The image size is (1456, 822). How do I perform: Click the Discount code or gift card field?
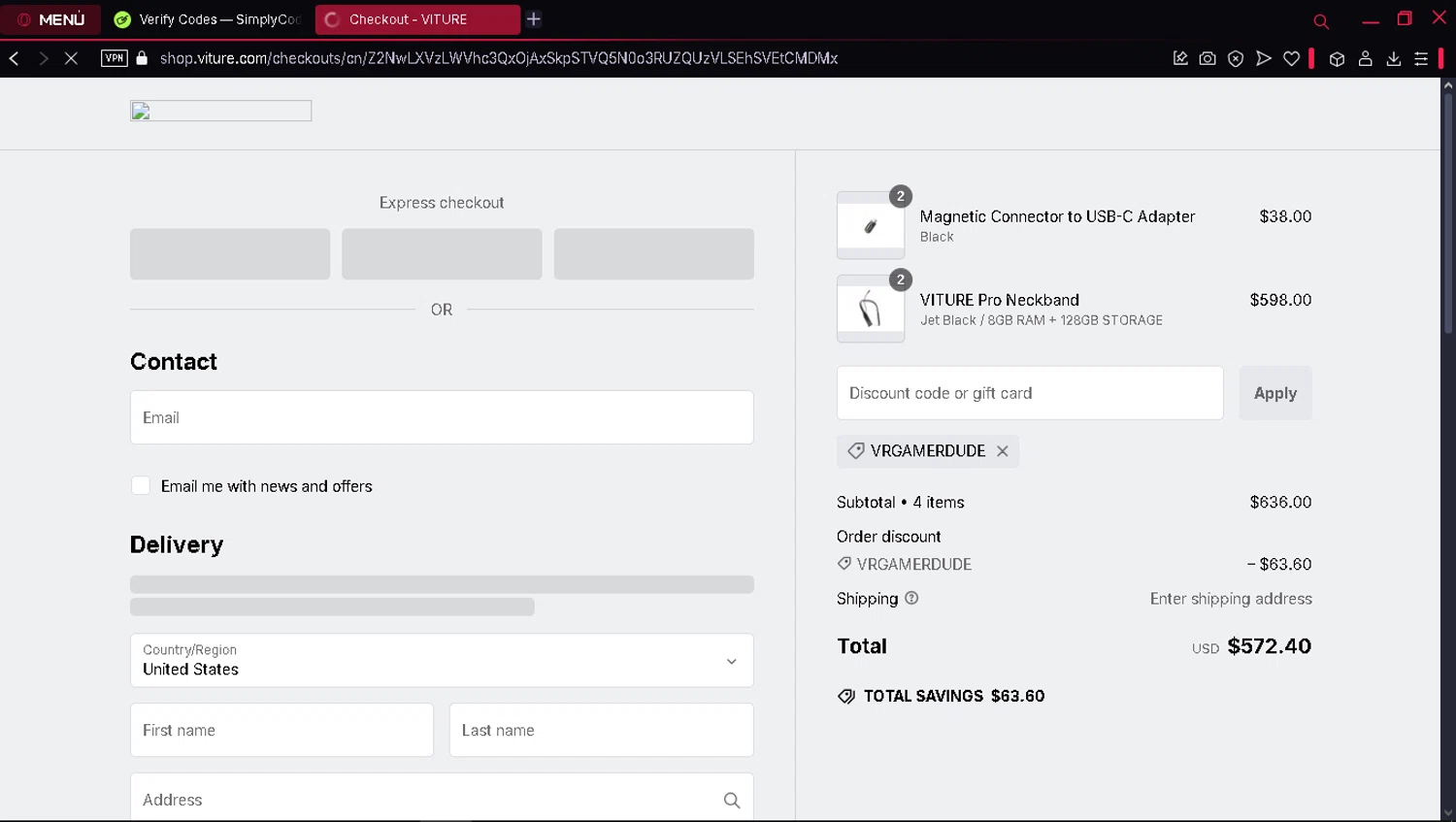point(1030,393)
